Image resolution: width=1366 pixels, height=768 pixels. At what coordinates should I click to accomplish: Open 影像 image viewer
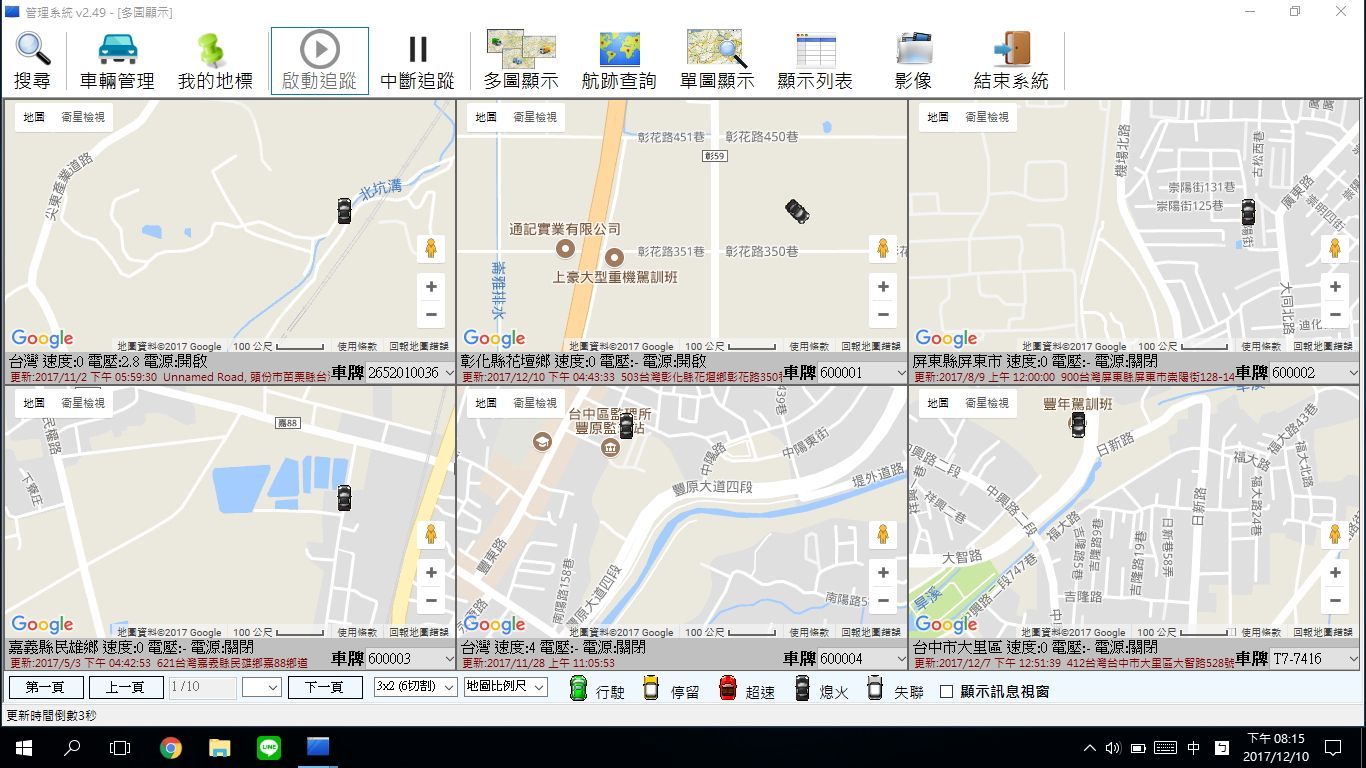914,60
